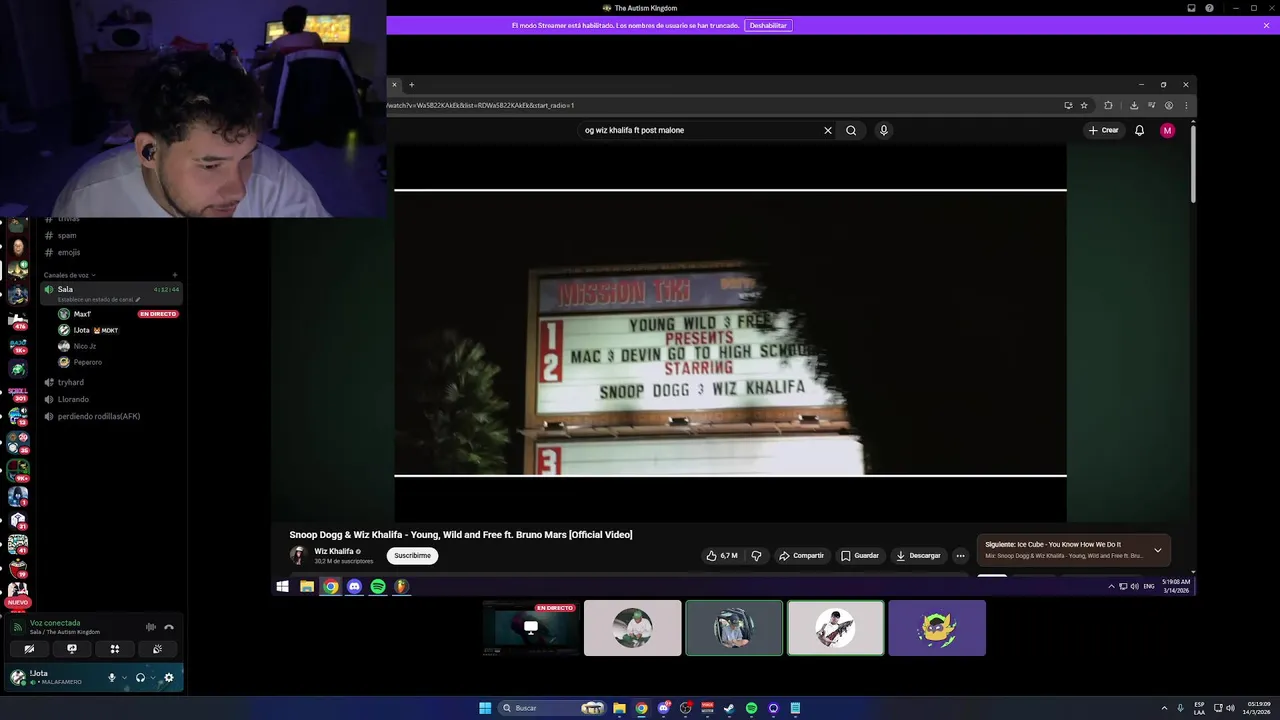Viewport: 1280px width, 720px height.
Task: Click the Windows taskbar Buscar search box
Action: (x=551, y=708)
